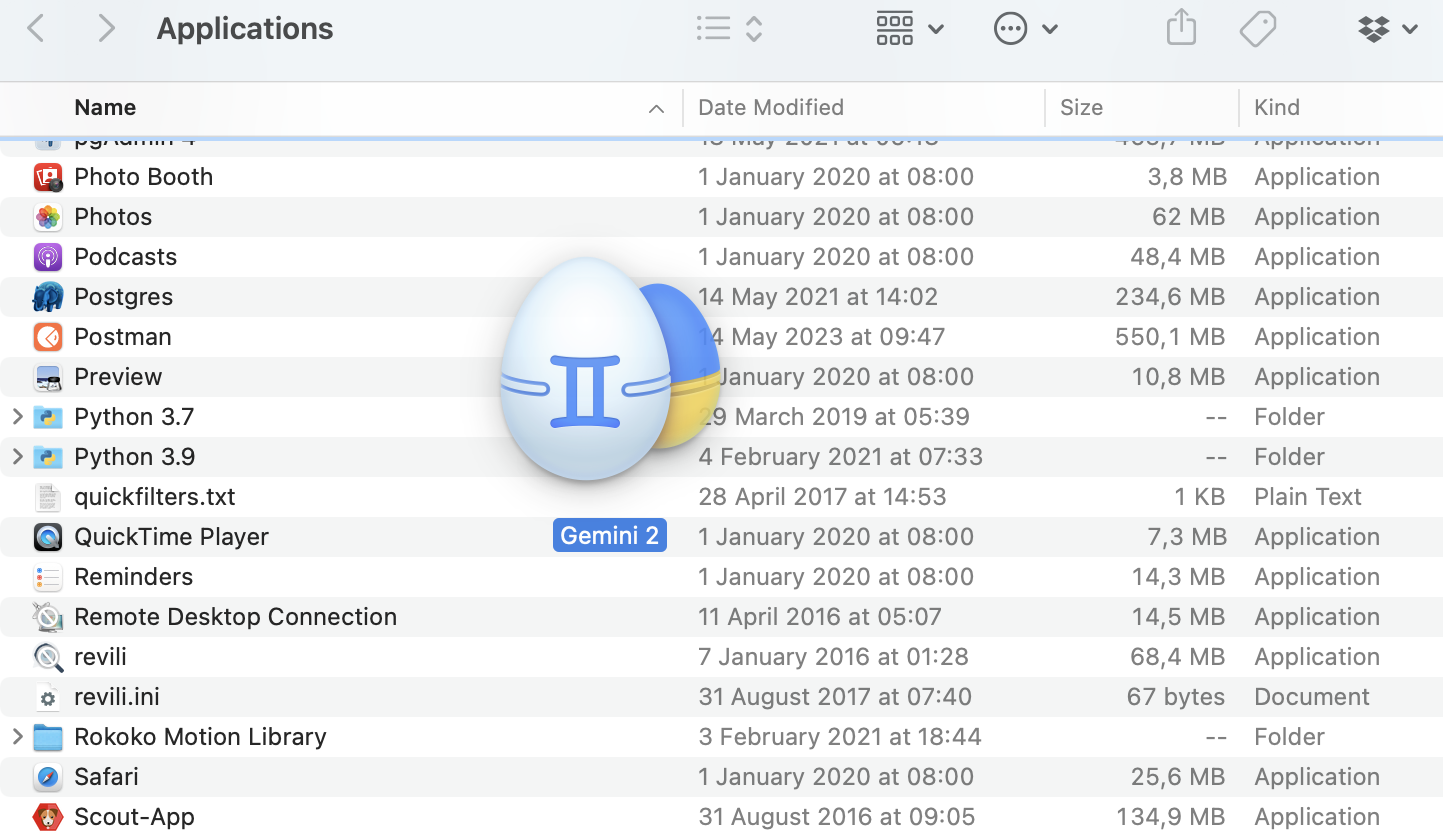Select the Reminders app icon

(48, 577)
